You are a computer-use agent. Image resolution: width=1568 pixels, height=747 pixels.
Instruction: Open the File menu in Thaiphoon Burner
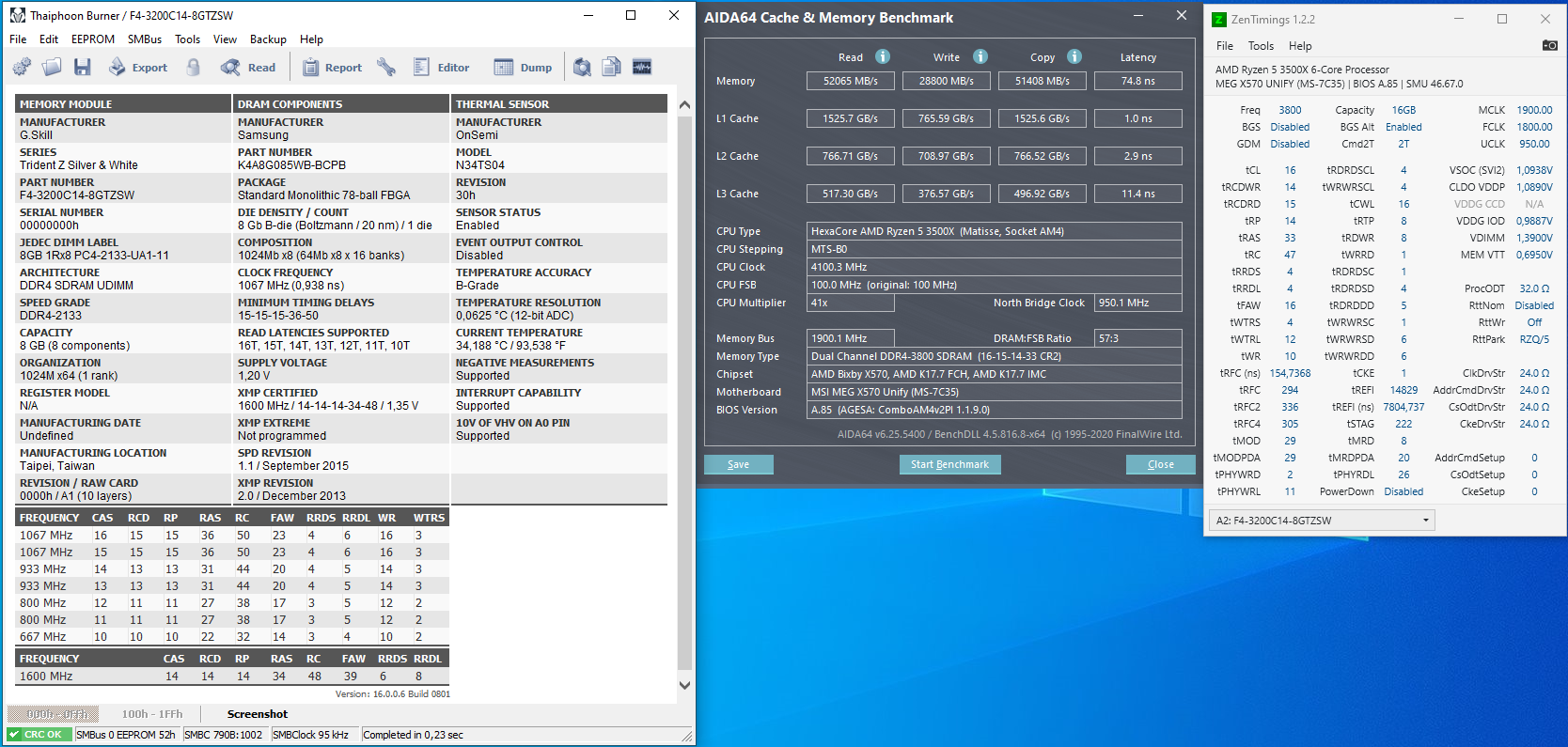tap(18, 39)
